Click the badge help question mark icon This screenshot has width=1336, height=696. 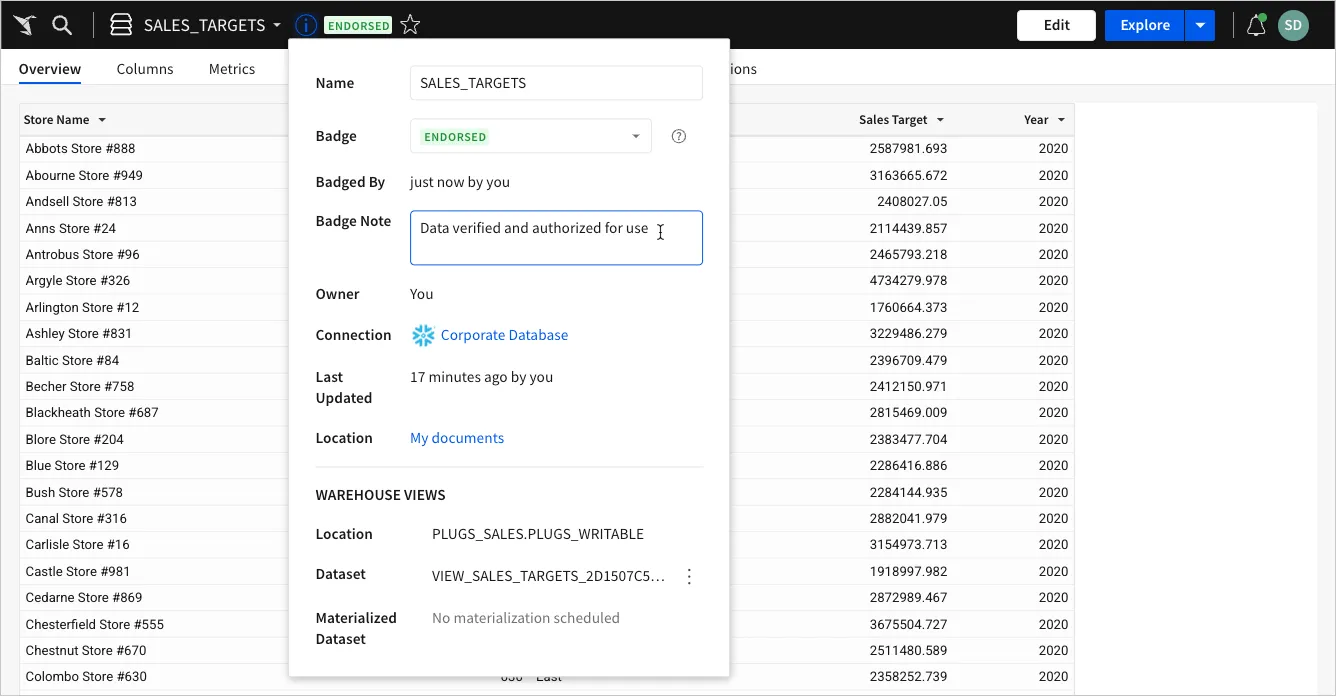pyautogui.click(x=679, y=136)
